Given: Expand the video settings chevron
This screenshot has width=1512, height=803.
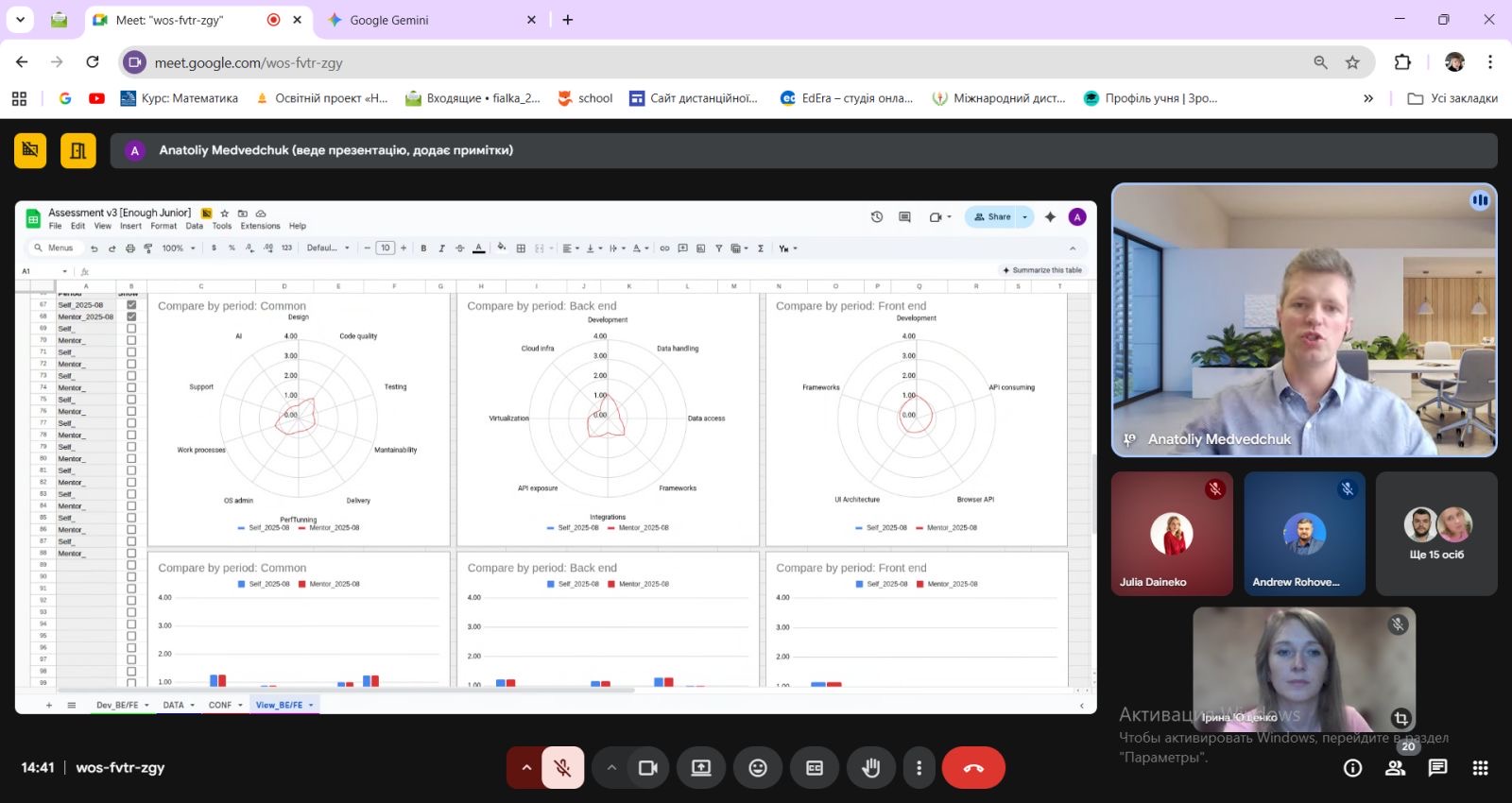Looking at the screenshot, I should point(611,768).
